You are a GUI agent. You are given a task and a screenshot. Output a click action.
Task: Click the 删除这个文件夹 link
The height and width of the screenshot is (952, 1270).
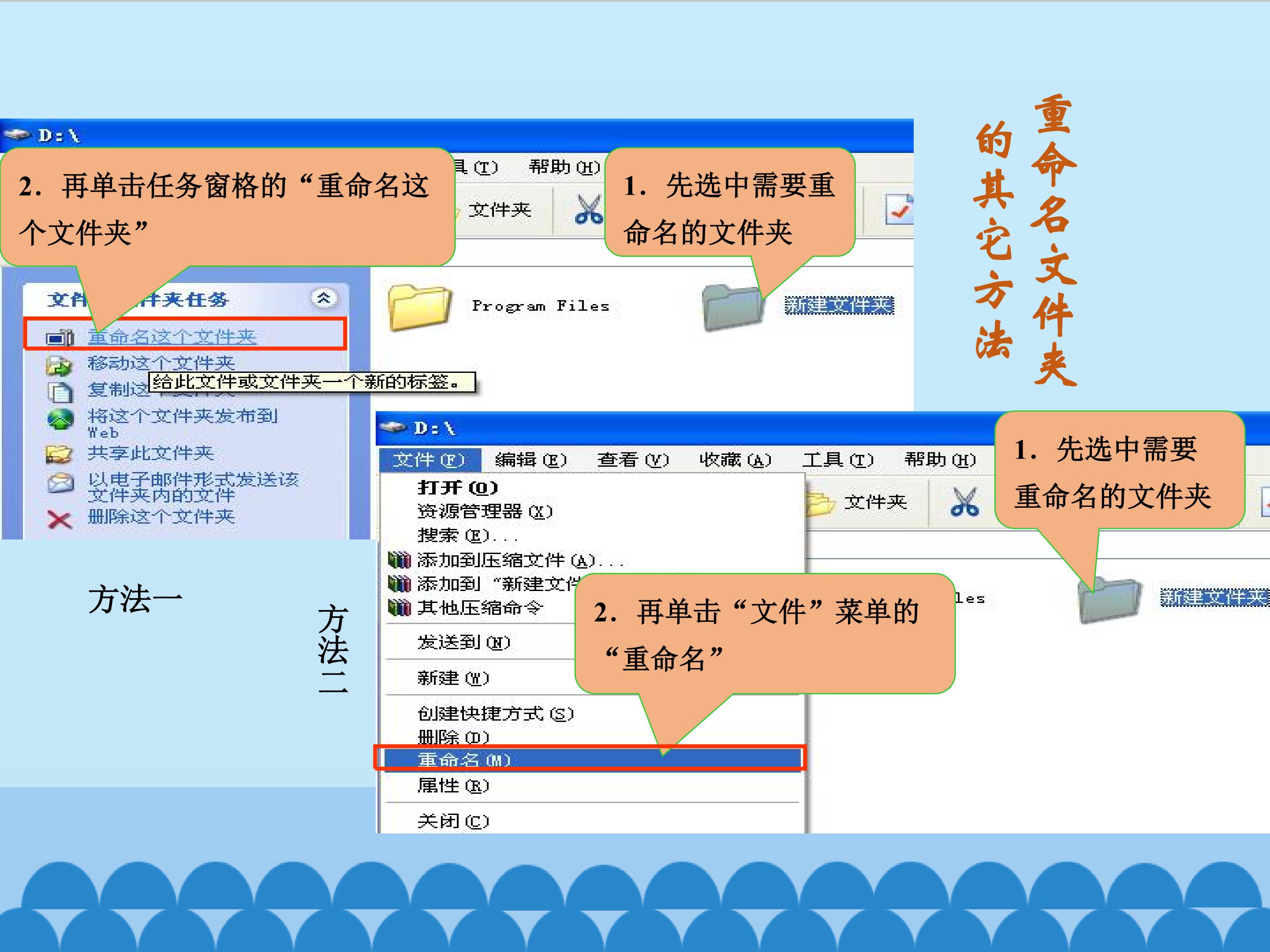[x=161, y=517]
